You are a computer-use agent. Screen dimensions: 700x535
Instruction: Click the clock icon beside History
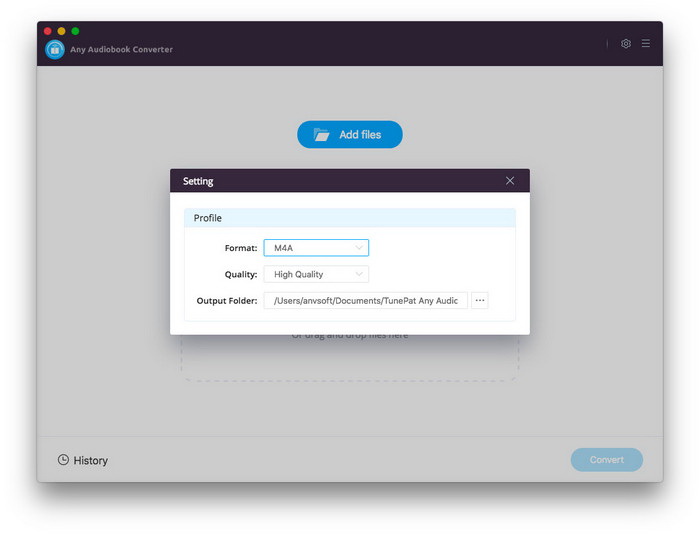[x=63, y=460]
